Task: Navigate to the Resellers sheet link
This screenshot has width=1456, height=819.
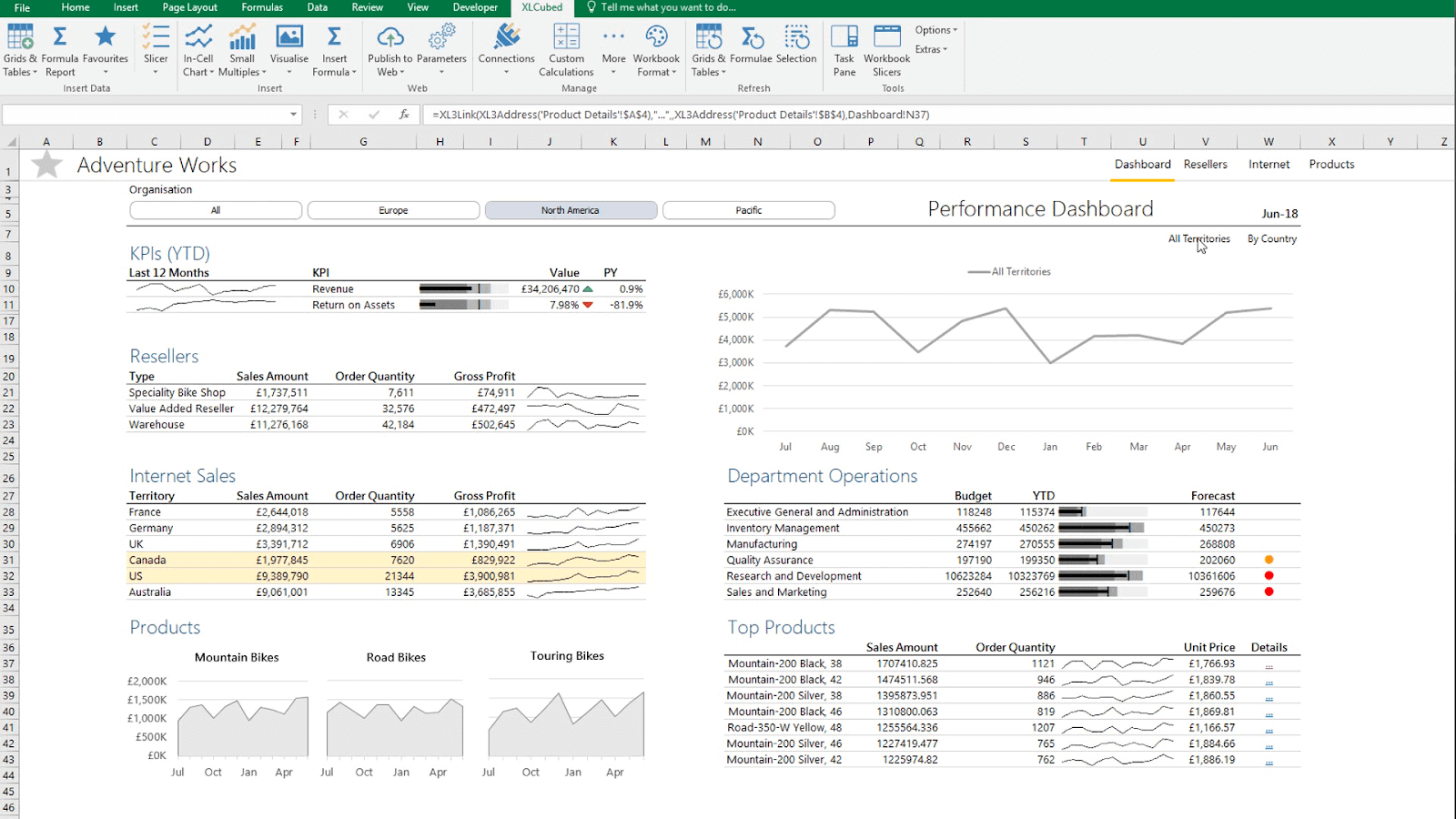Action: click(1205, 164)
